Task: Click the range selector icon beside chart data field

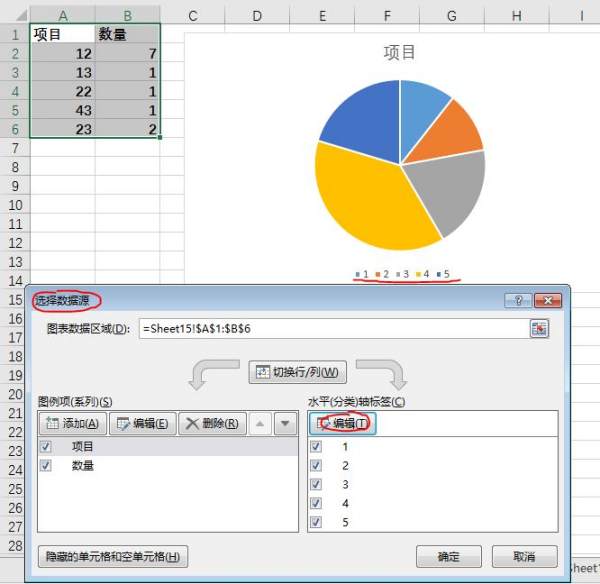Action: (539, 328)
